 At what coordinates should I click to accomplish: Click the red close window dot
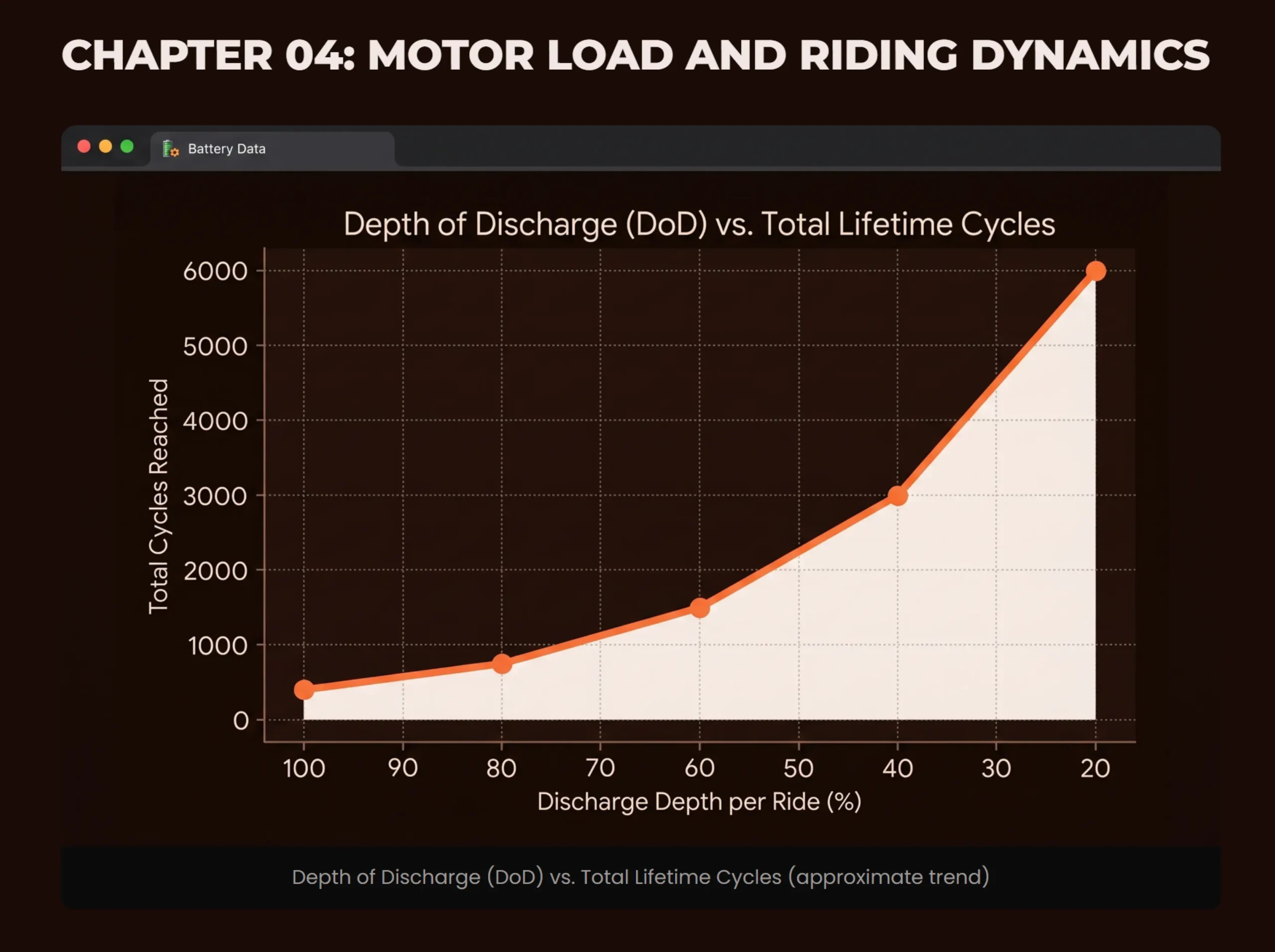coord(84,146)
